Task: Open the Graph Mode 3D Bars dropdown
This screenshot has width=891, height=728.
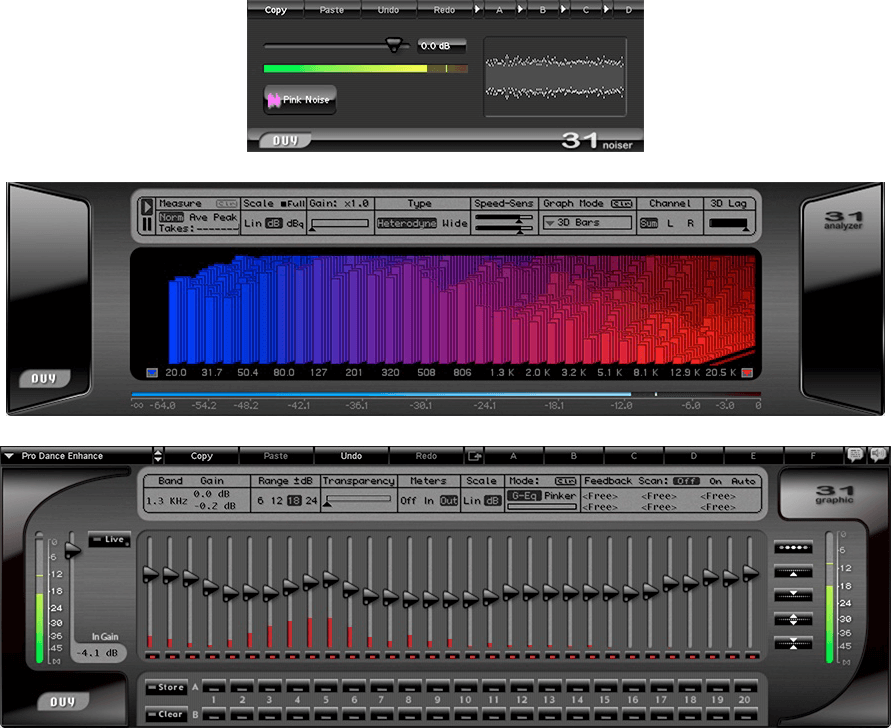Action: point(587,223)
